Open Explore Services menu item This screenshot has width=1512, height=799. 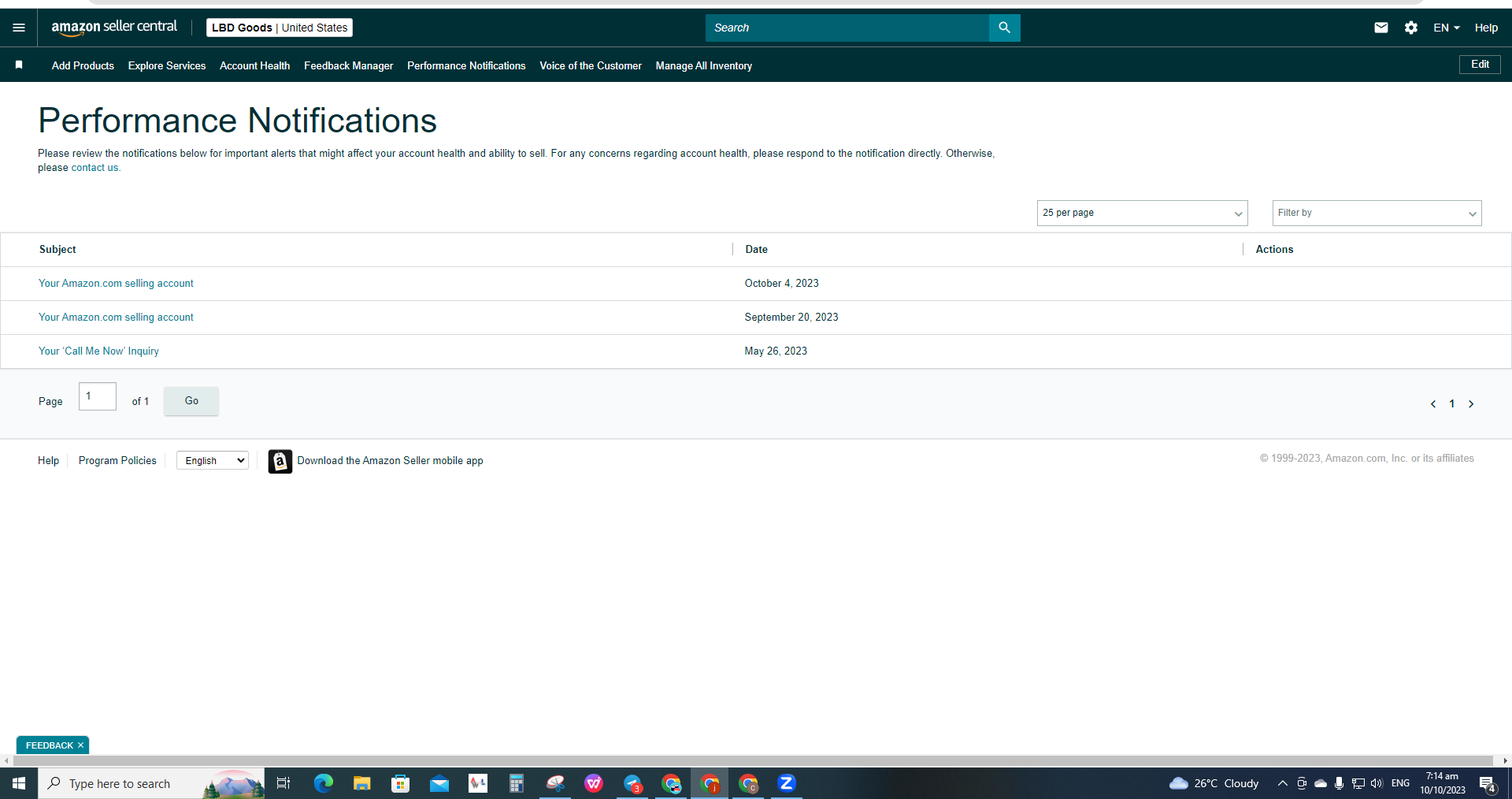point(167,65)
